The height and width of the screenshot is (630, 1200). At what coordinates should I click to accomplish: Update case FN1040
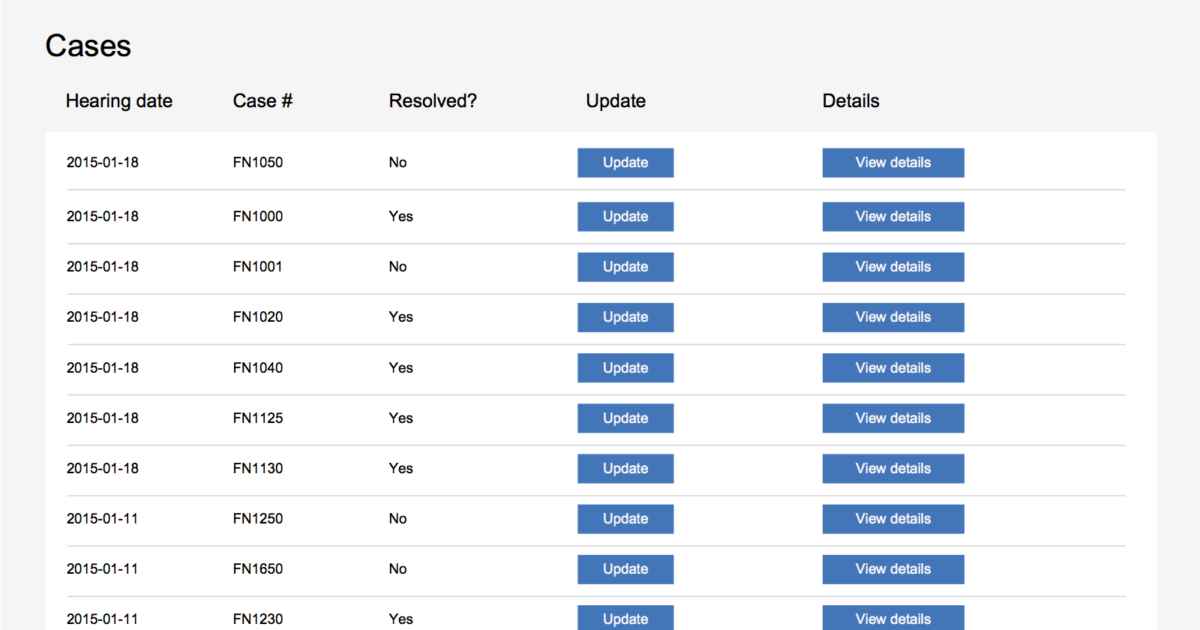(x=625, y=368)
